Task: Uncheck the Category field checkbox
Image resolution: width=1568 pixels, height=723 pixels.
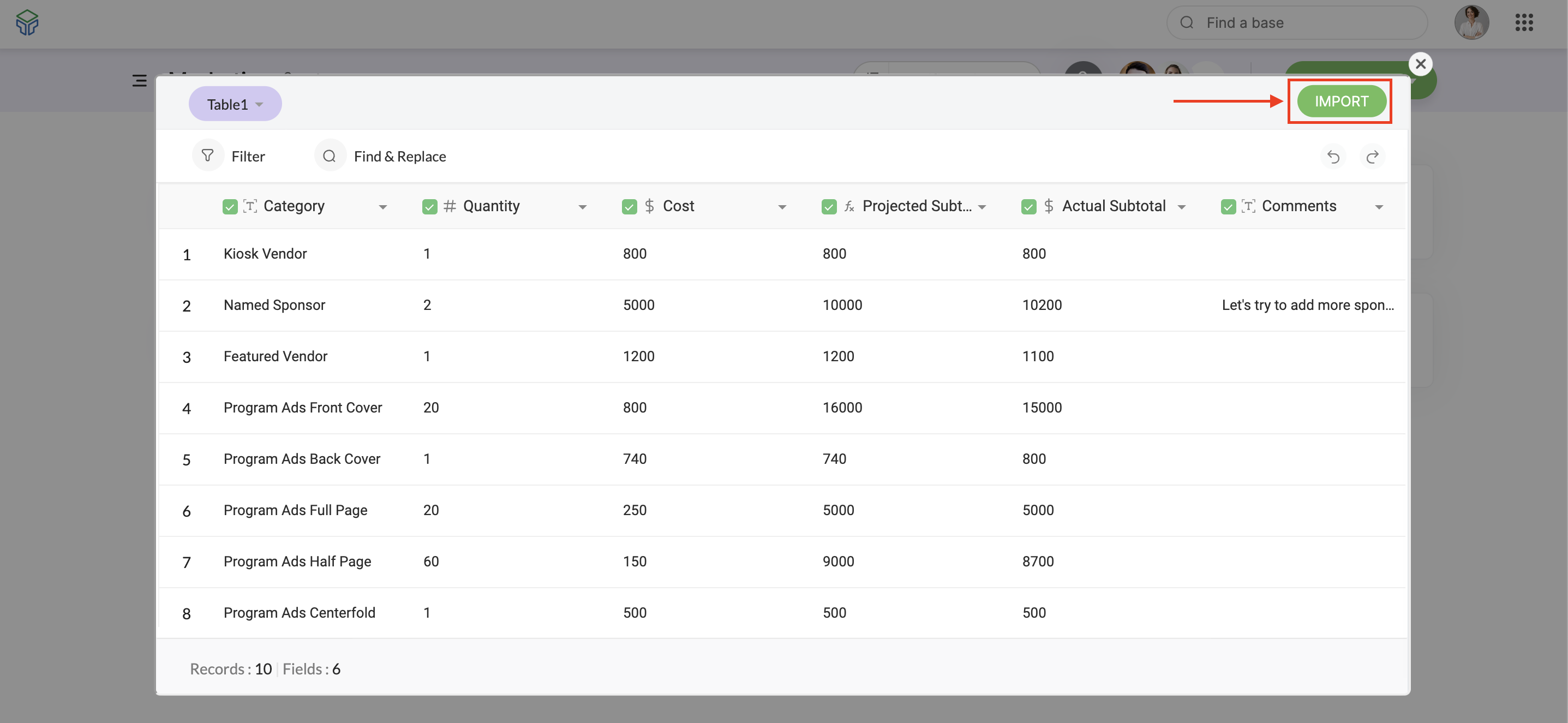Action: click(x=230, y=207)
